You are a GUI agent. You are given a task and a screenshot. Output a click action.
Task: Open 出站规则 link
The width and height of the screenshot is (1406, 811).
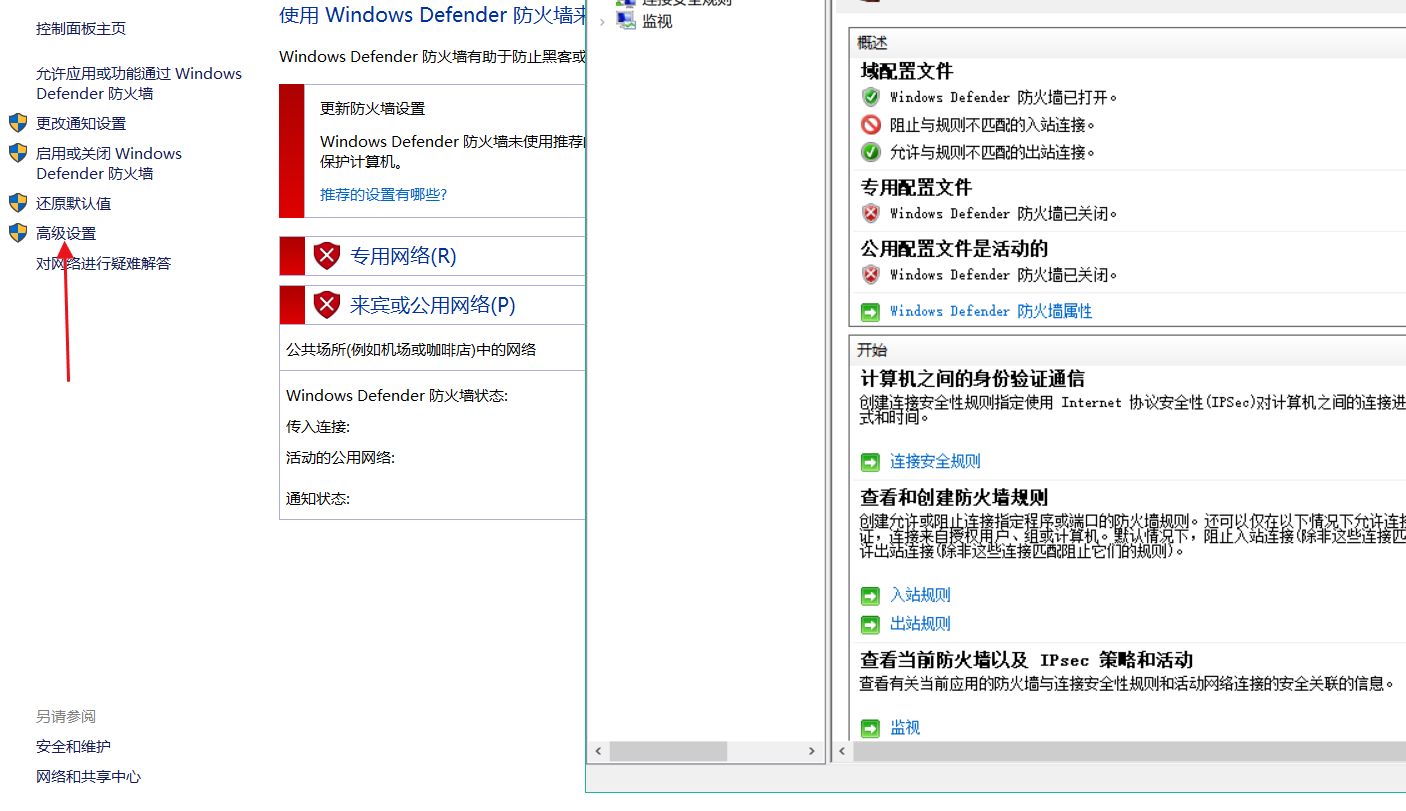(920, 623)
